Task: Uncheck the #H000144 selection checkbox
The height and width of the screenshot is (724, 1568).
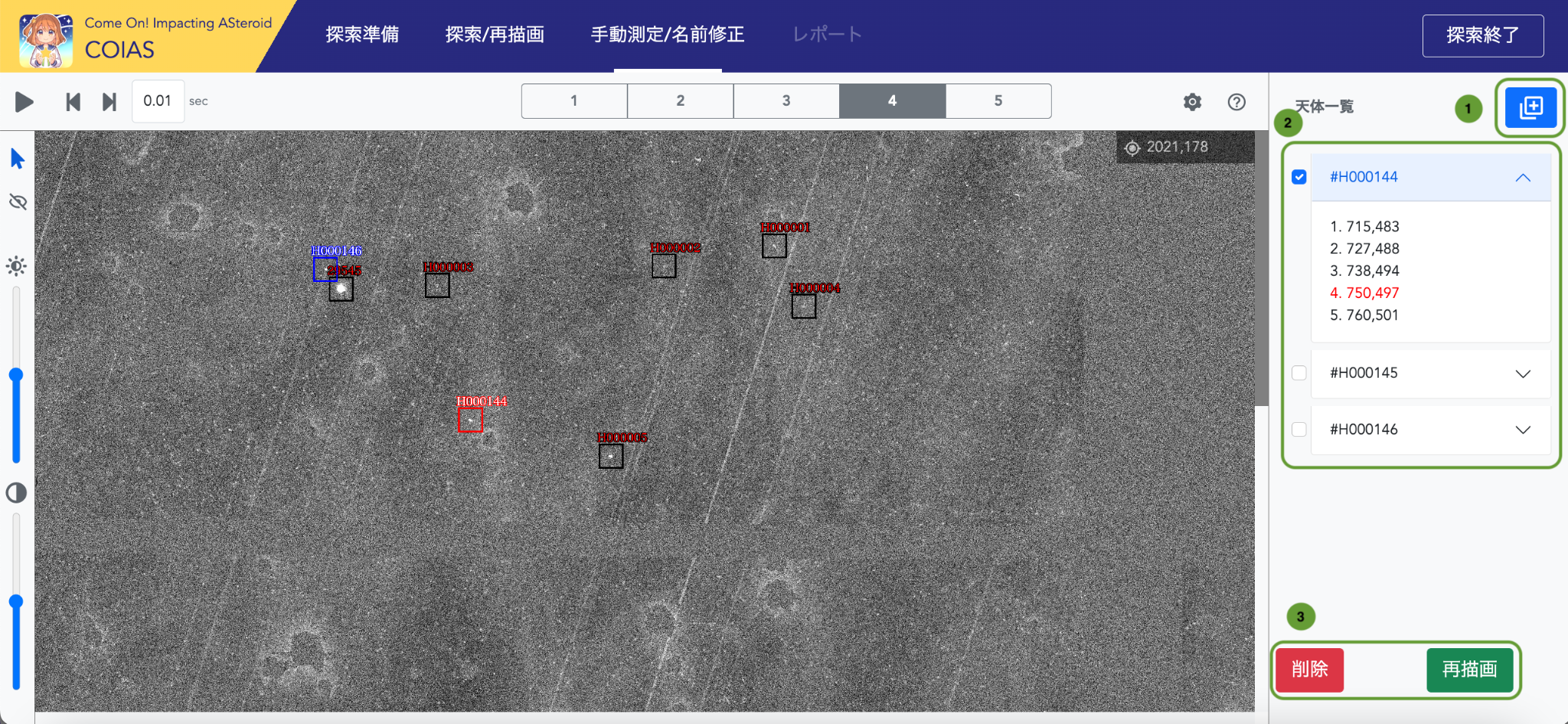Action: (1298, 177)
